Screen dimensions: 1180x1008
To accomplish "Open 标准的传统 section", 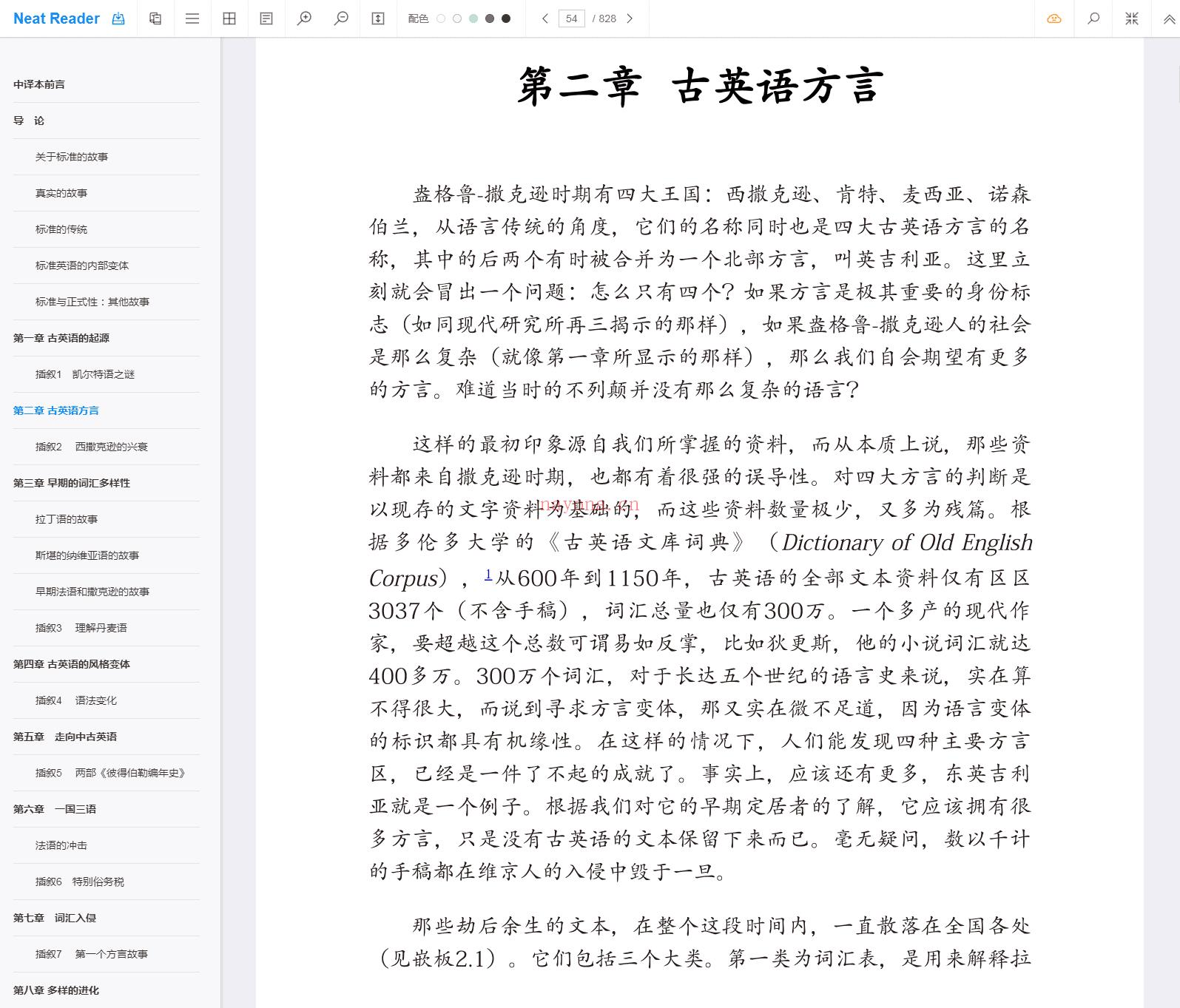I will point(61,229).
